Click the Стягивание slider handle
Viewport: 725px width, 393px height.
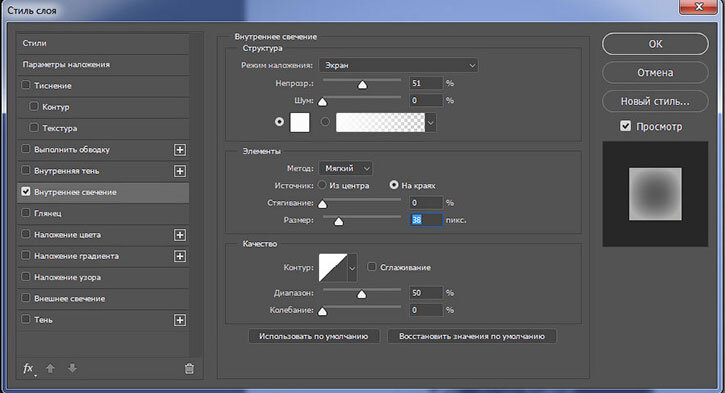pyautogui.click(x=323, y=204)
